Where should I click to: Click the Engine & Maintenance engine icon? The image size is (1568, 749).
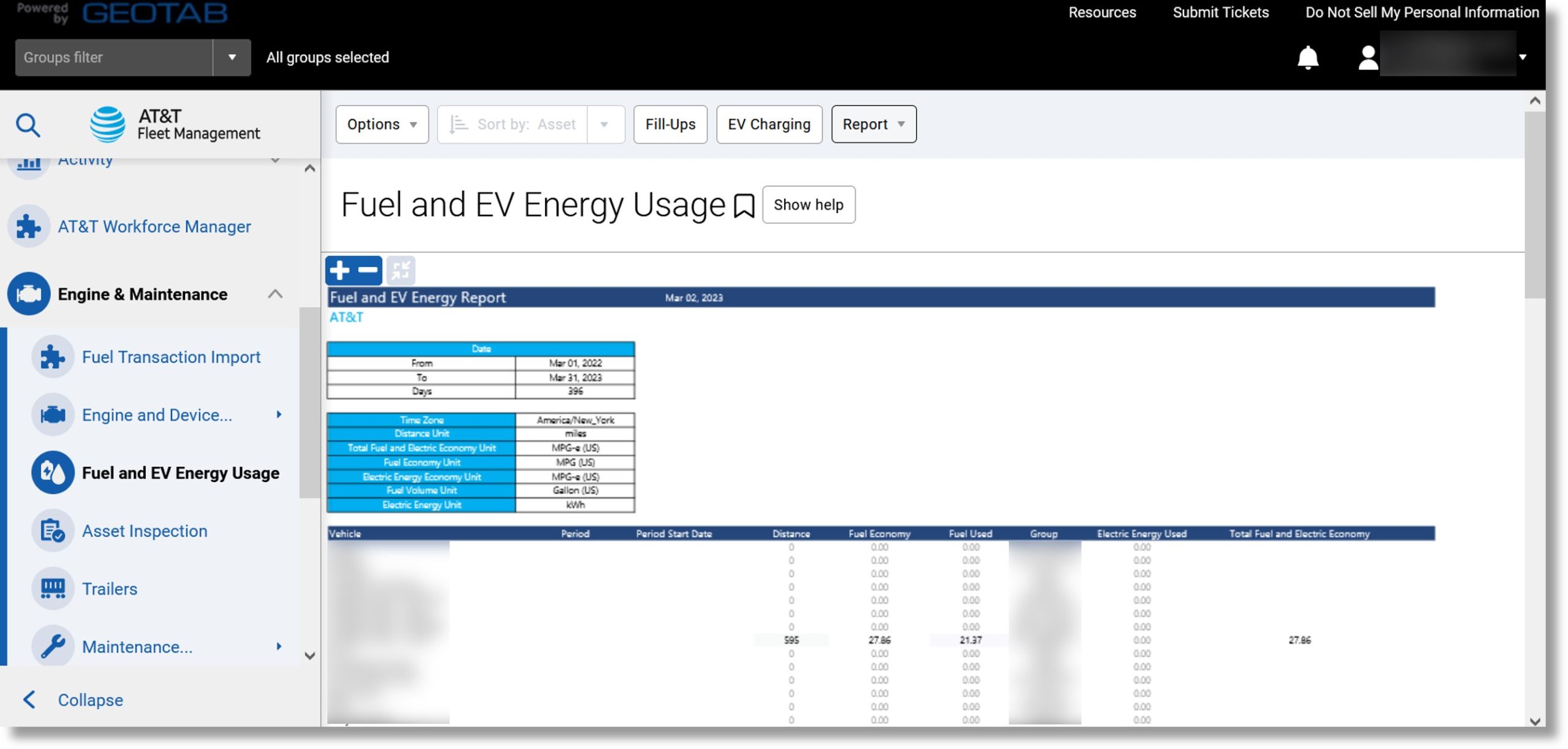pos(28,294)
